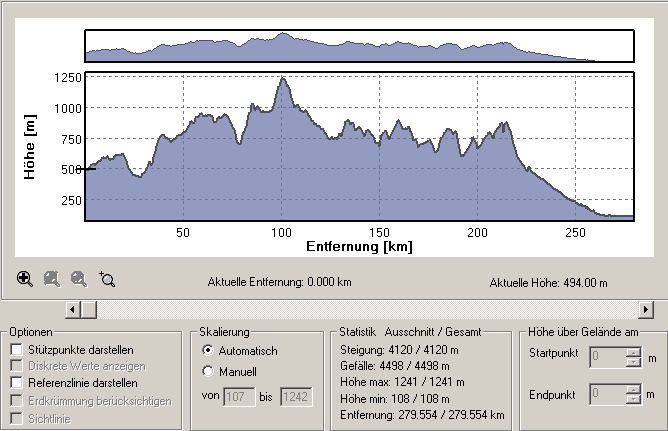
Task: Click the grayed-out square-lens magnifier icon
Action: (53, 280)
